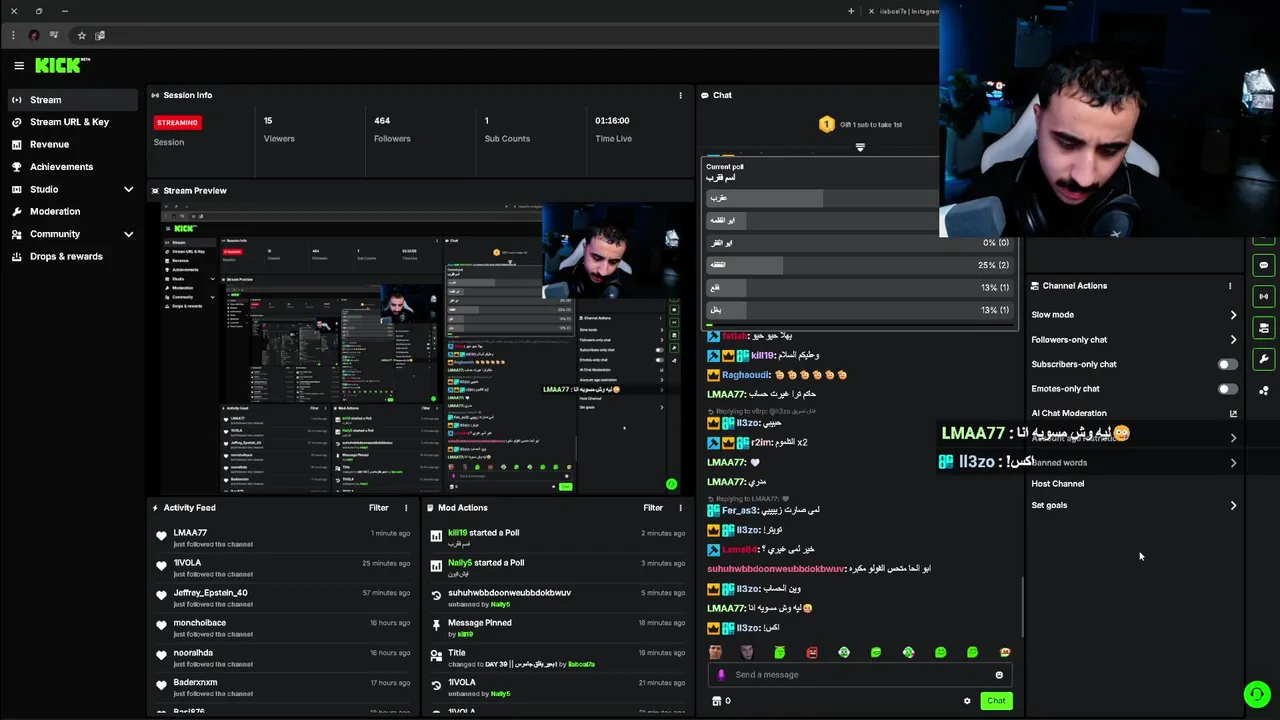This screenshot has height=720, width=1280.
Task: Click the wrench tools icon in right rail
Action: pyautogui.click(x=1264, y=359)
